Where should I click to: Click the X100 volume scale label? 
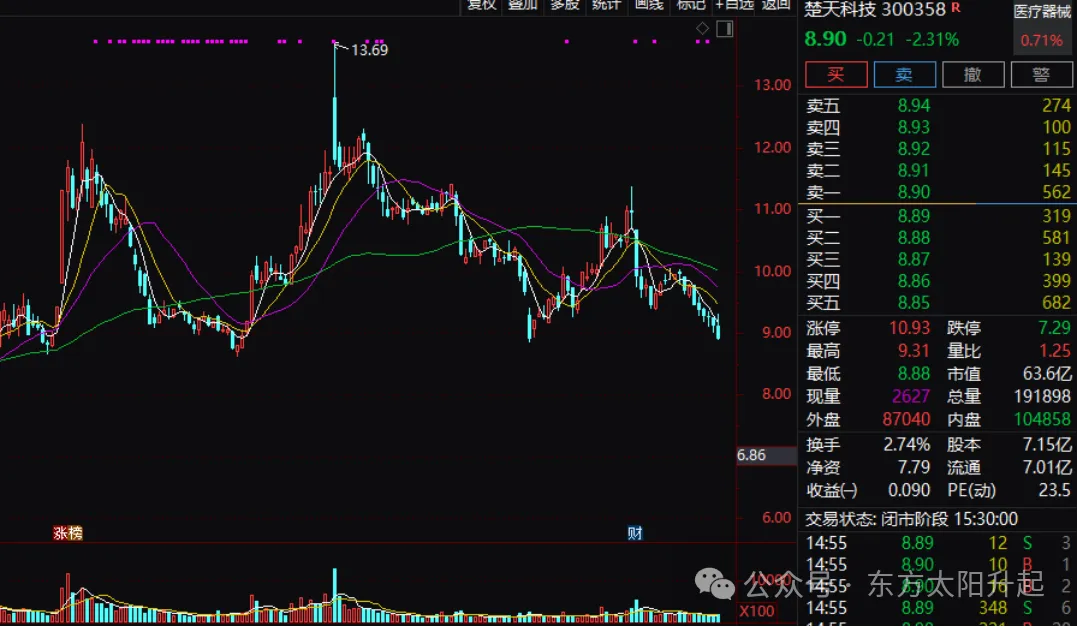click(x=757, y=610)
